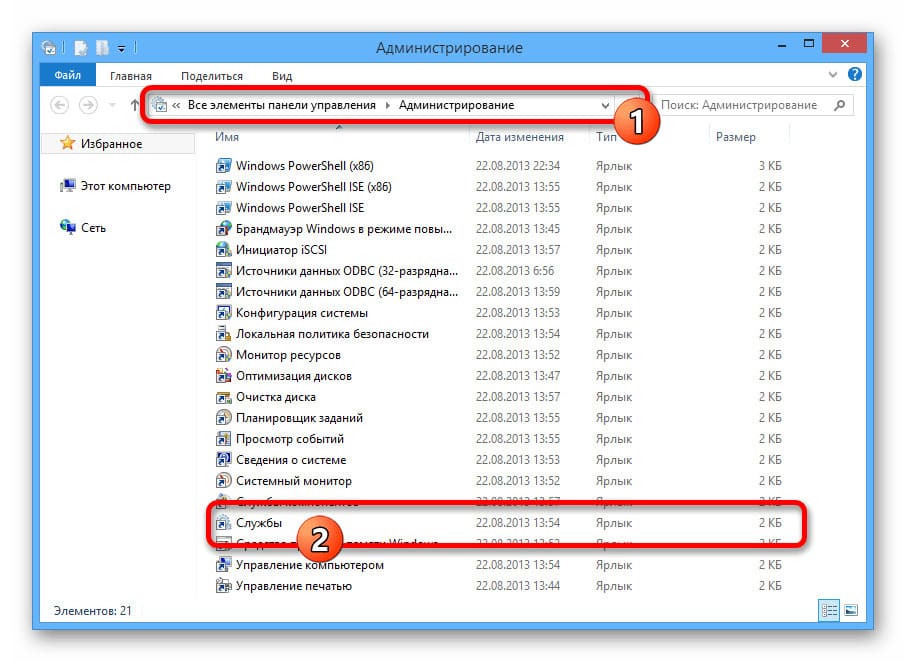Click the 3 КБ size value

pos(770,166)
